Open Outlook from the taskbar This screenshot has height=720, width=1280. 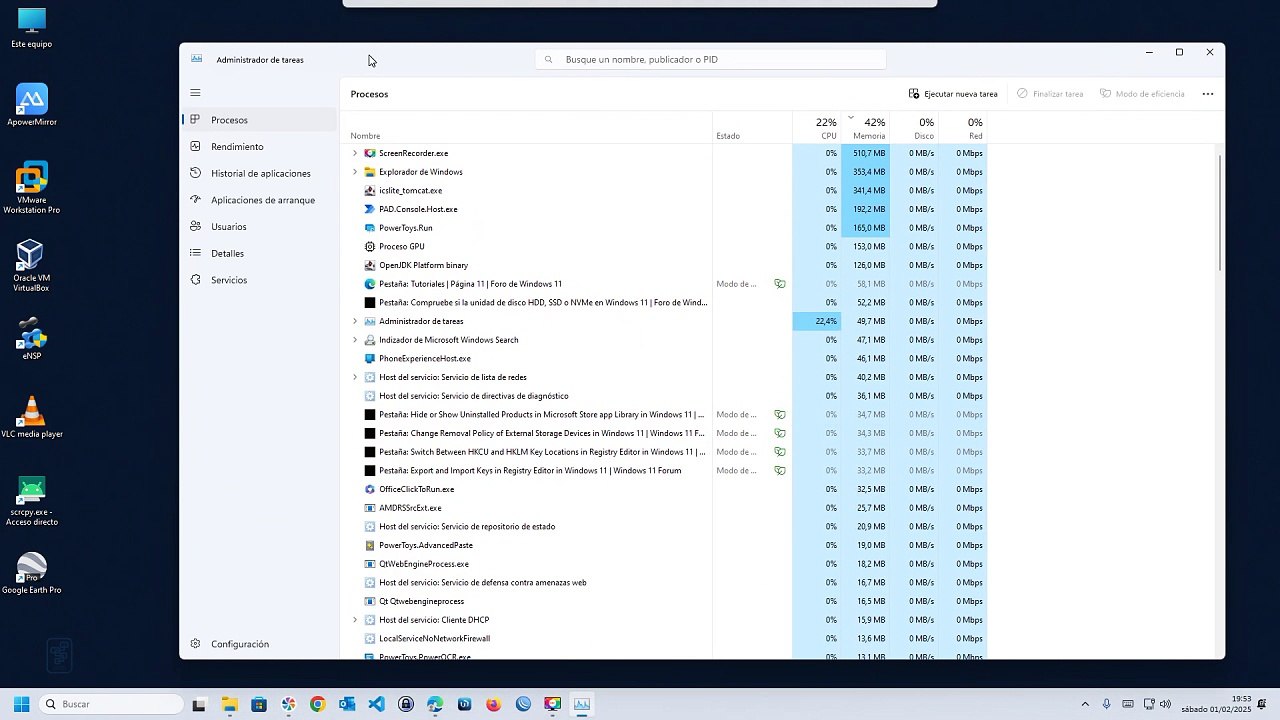coord(347,704)
